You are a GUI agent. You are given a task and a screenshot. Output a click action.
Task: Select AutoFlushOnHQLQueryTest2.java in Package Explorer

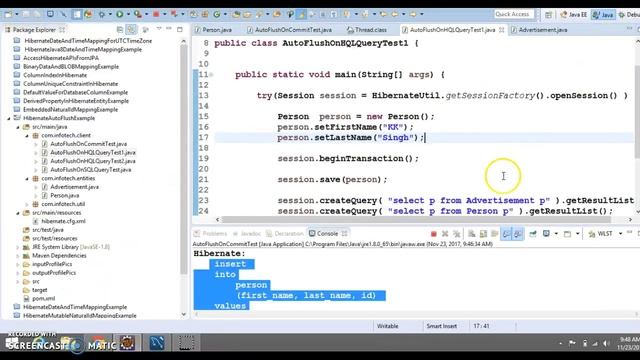93,161
